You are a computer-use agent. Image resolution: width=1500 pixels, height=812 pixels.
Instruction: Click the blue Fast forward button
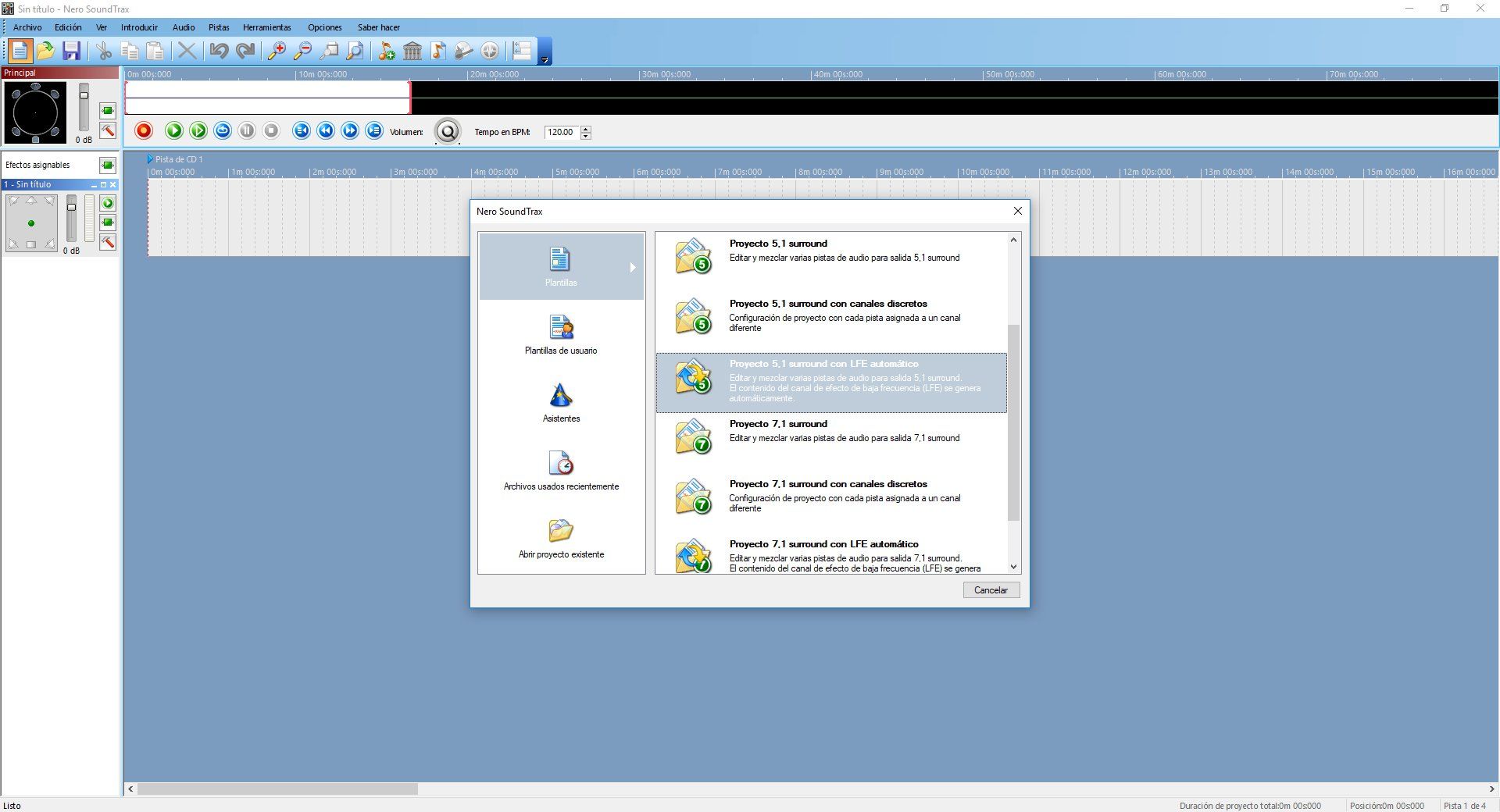click(350, 130)
